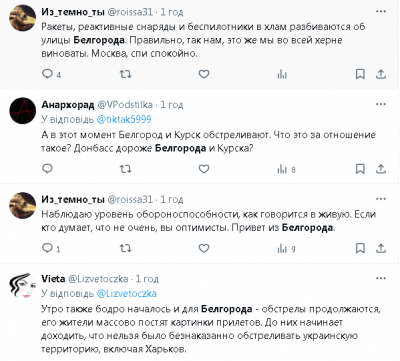Share the third tweet from Из_темно_ты
The height and width of the screenshot is (361, 400).
[381, 248]
